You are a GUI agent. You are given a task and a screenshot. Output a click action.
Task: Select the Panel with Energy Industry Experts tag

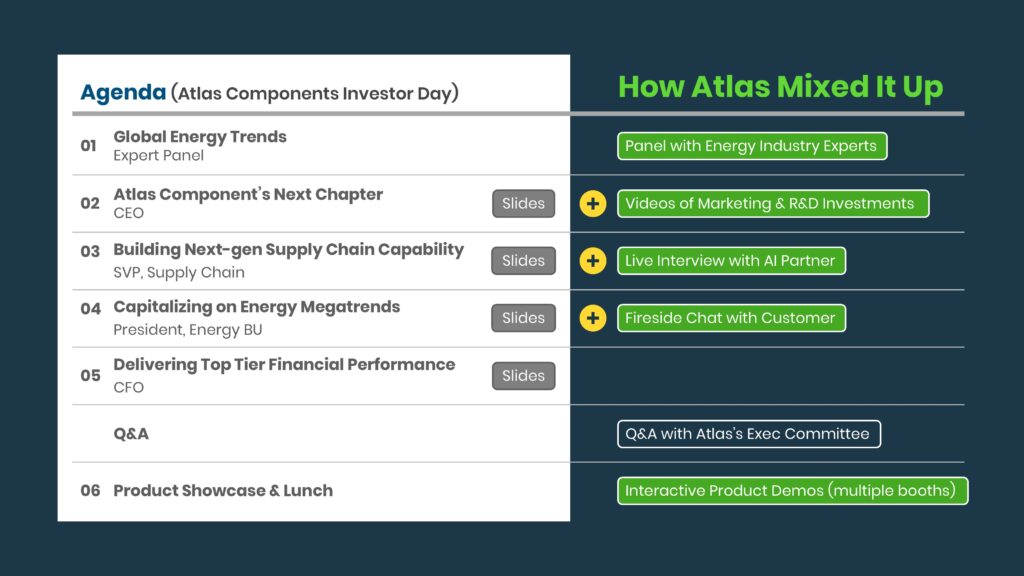point(751,146)
